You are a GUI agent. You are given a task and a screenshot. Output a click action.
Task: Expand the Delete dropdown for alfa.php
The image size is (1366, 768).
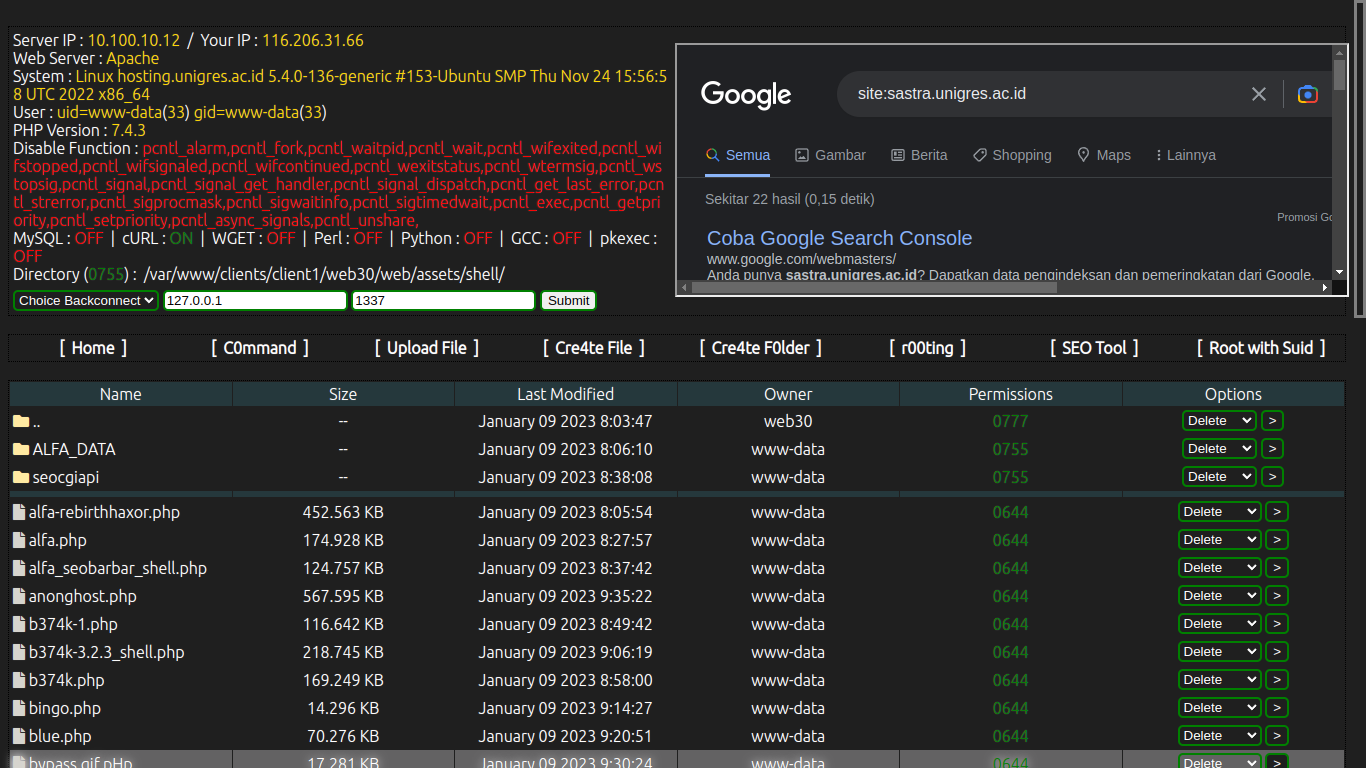1219,540
